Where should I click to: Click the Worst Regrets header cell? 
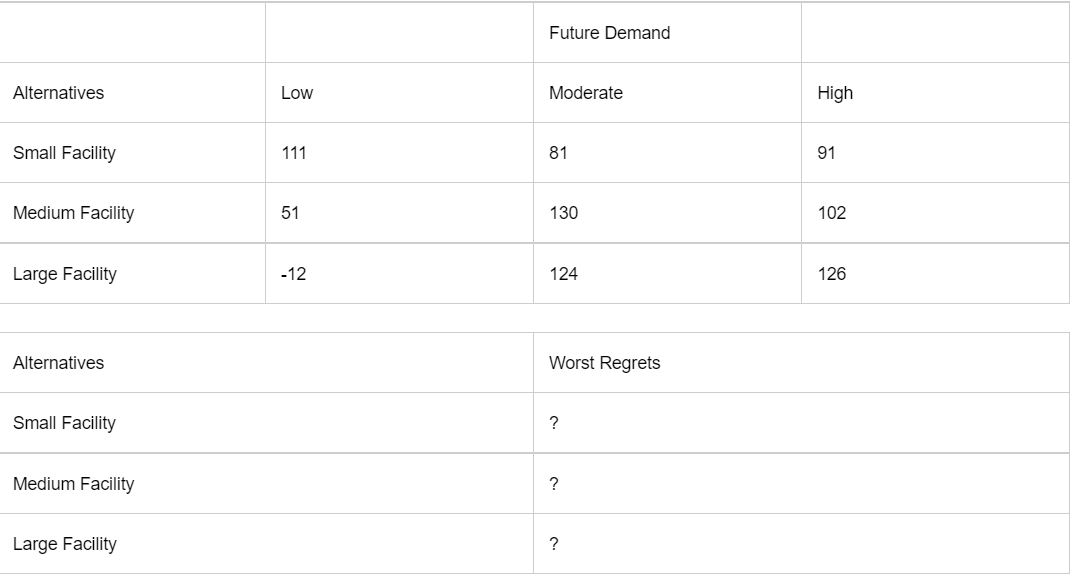click(604, 363)
